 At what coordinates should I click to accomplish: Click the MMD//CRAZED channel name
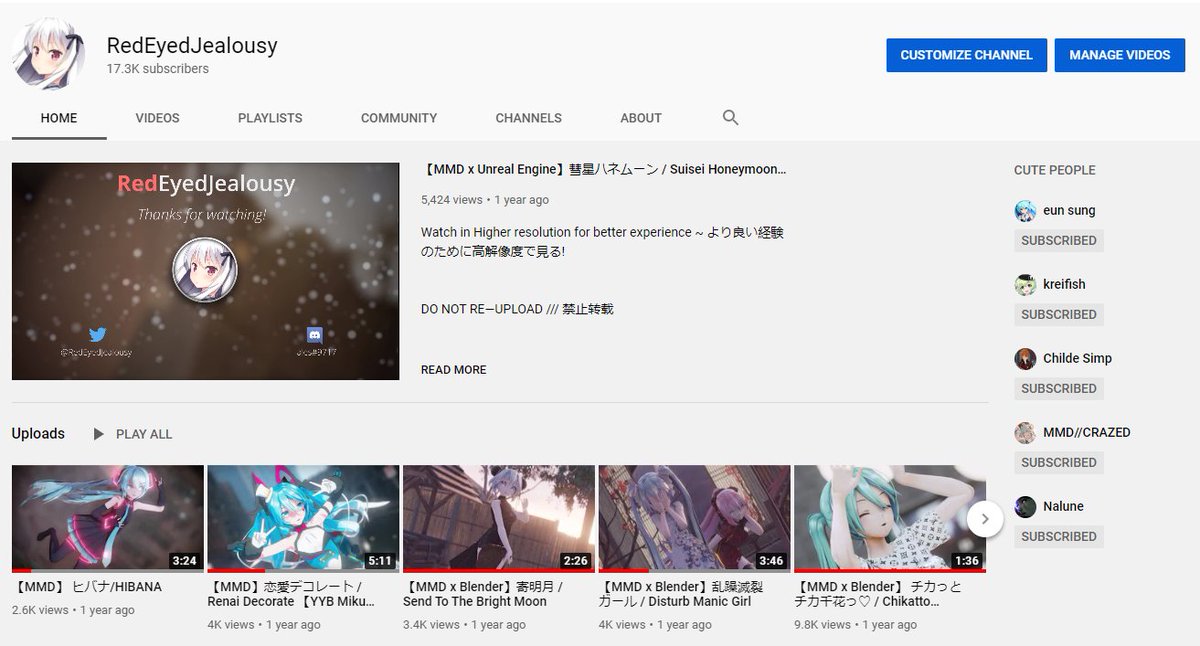1087,433
